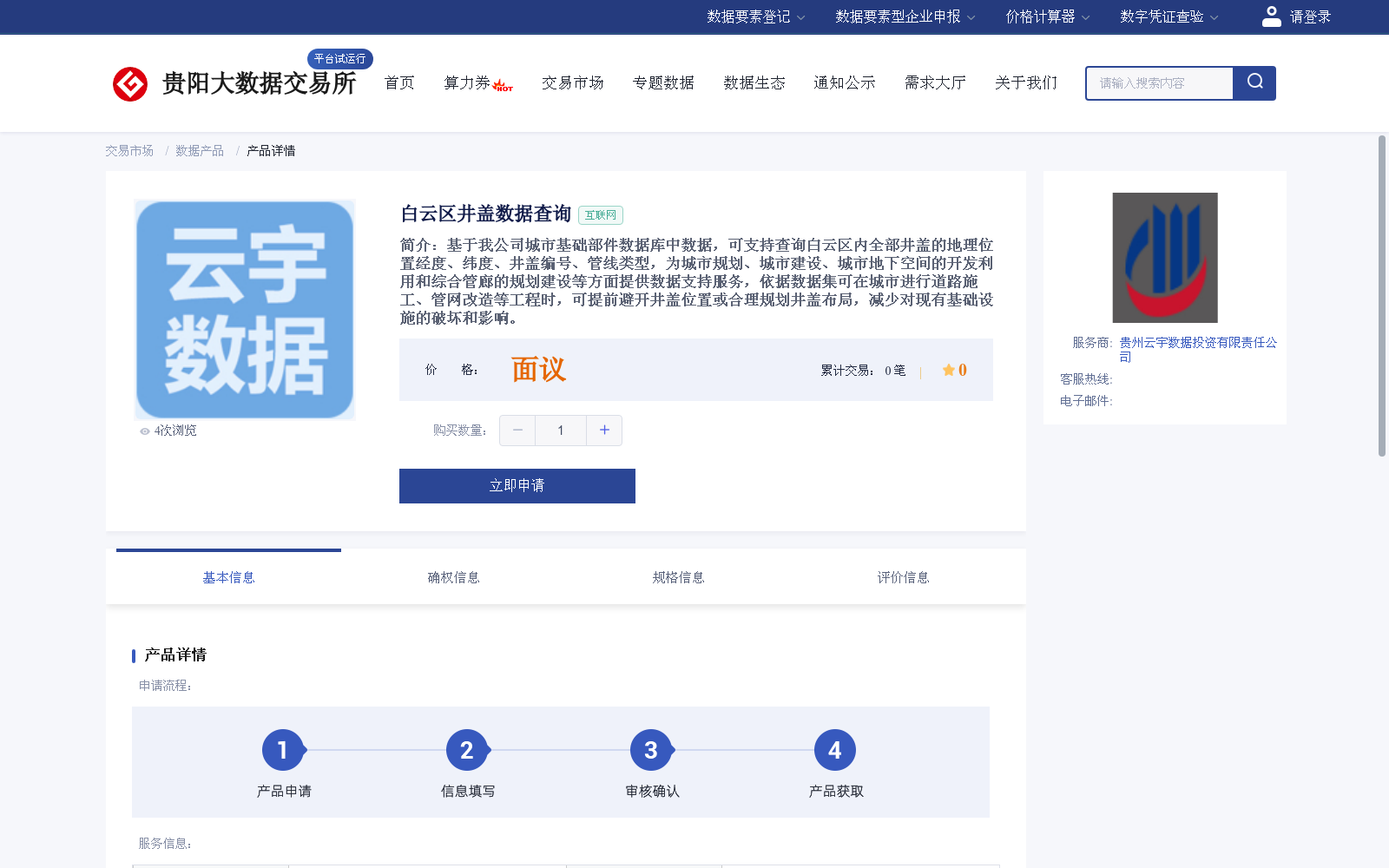Click the page vertical scrollbar
This screenshot has width=1389, height=868.
click(x=1382, y=295)
